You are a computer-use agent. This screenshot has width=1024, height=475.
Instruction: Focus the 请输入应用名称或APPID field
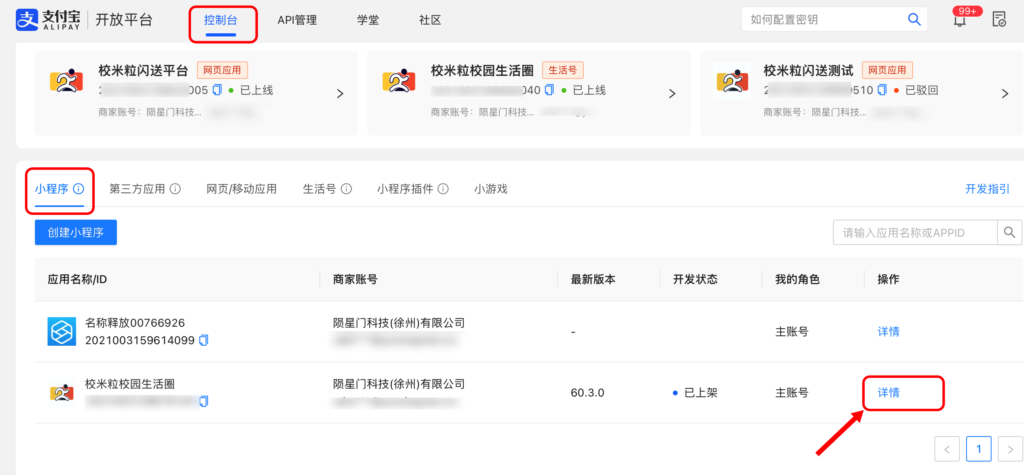click(x=915, y=232)
